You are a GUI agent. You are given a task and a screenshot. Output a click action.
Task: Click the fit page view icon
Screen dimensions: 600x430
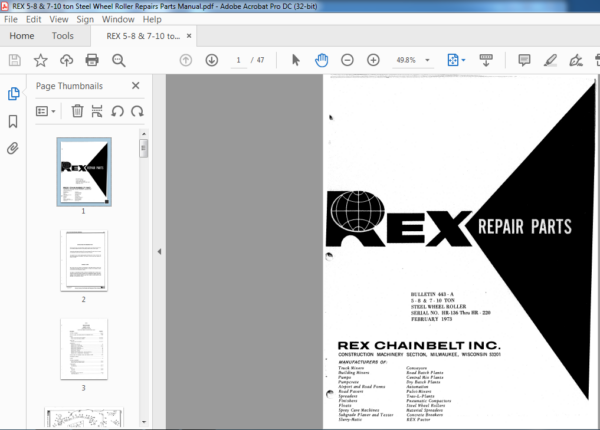(x=453, y=60)
